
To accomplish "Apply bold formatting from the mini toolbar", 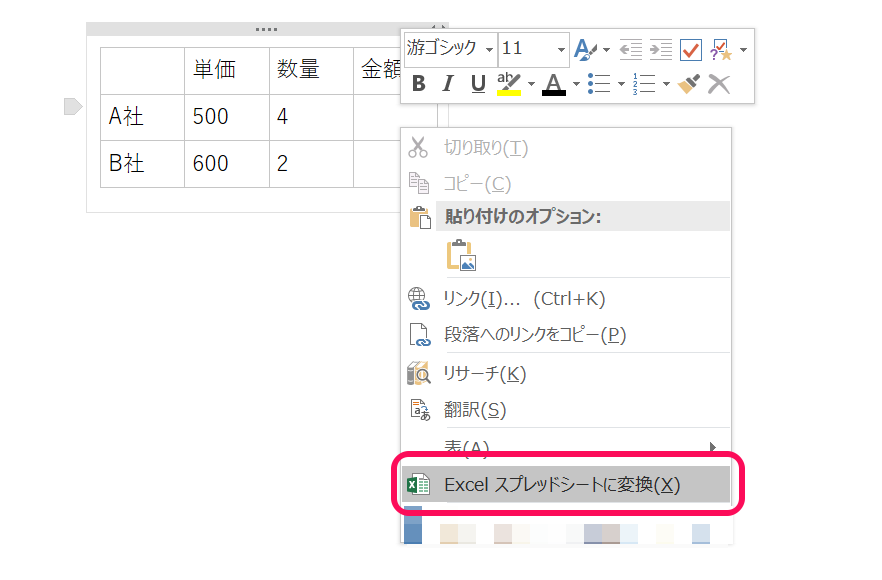I will 419,85.
